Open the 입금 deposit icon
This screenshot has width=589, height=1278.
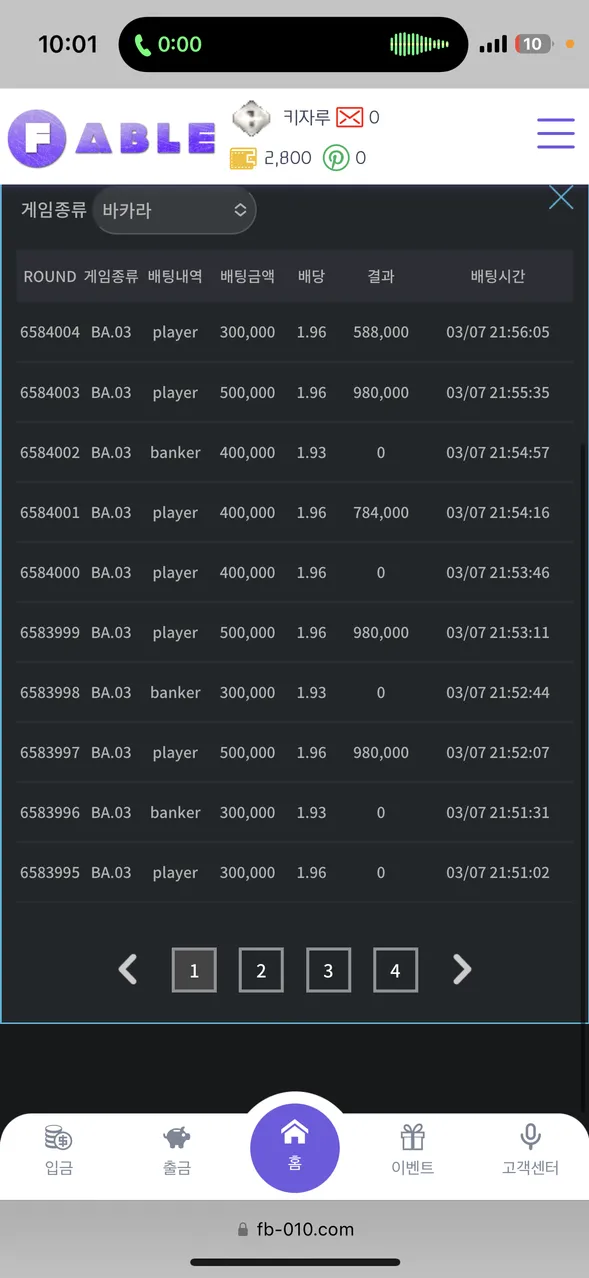59,1149
